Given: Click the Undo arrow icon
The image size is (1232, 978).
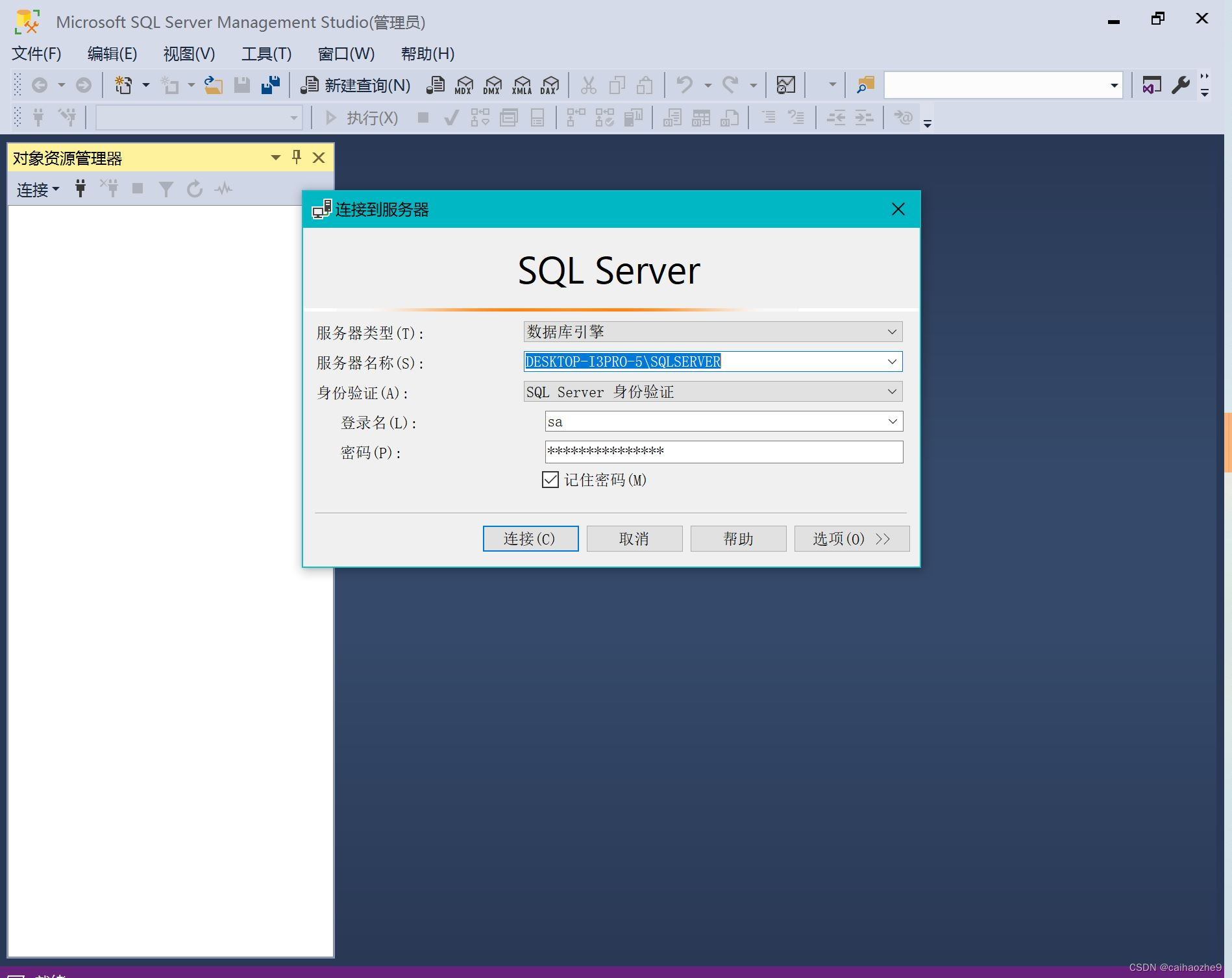Looking at the screenshot, I should pos(685,85).
